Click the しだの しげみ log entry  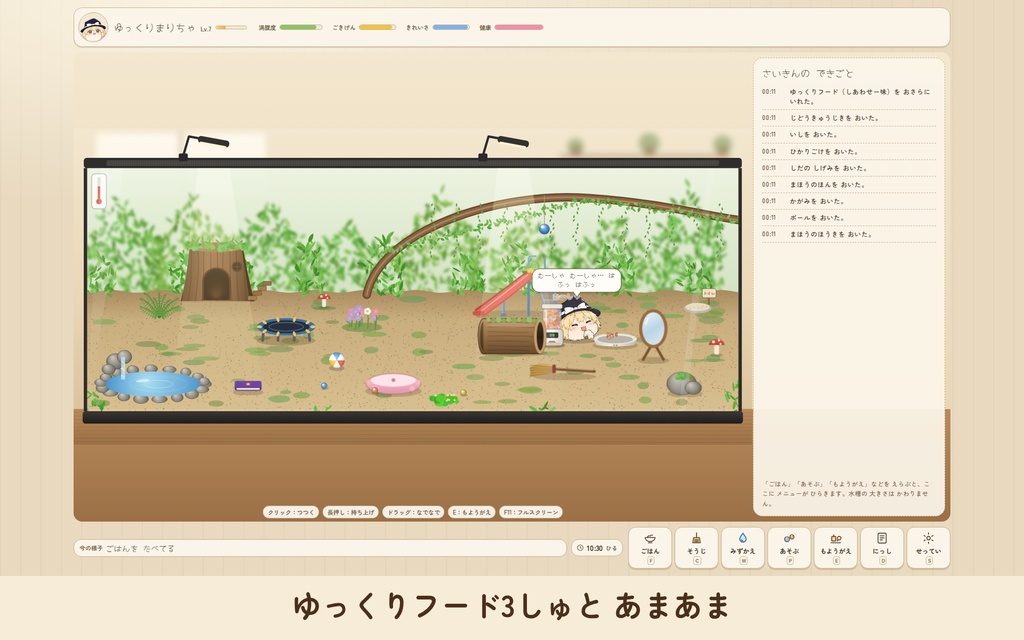click(848, 168)
